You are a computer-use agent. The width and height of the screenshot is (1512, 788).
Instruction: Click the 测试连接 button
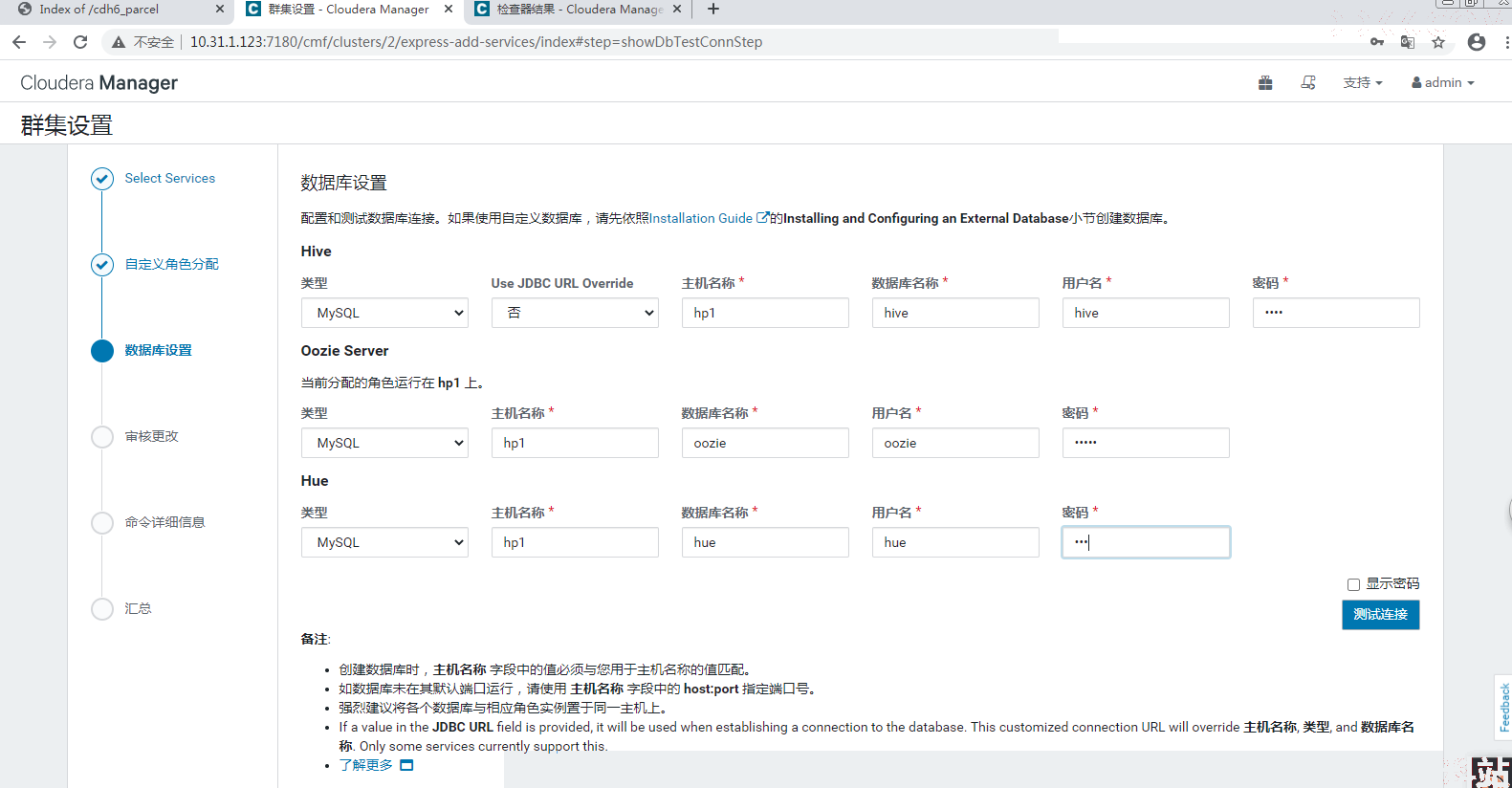point(1380,615)
